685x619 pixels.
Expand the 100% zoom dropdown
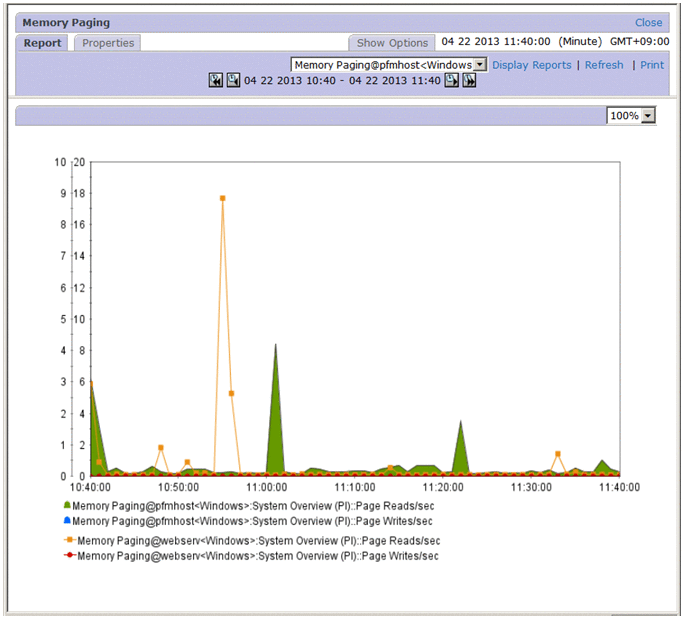pos(648,116)
